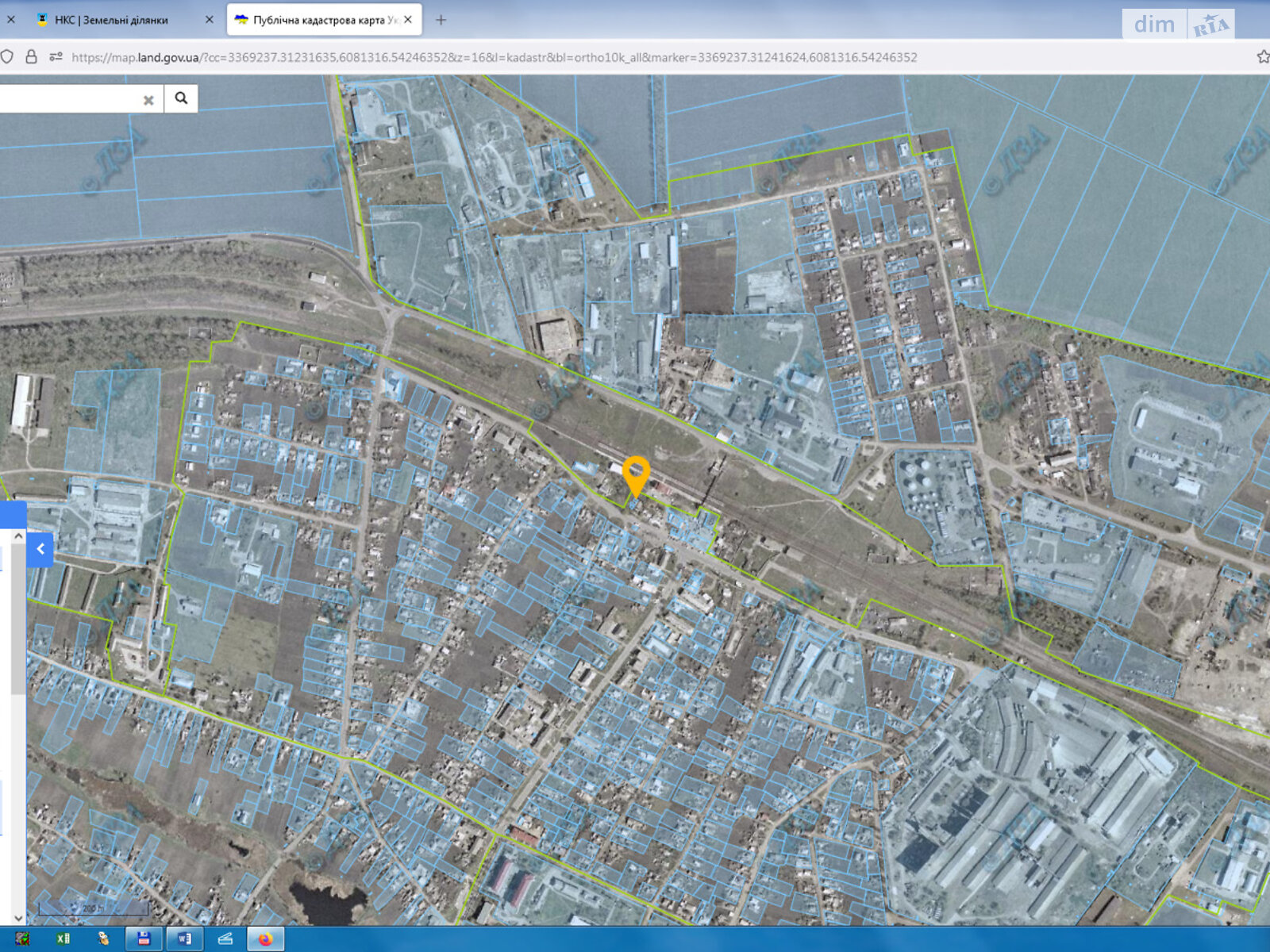The image size is (1270, 952).
Task: Switch to Firefox in the taskbar
Action: click(265, 939)
